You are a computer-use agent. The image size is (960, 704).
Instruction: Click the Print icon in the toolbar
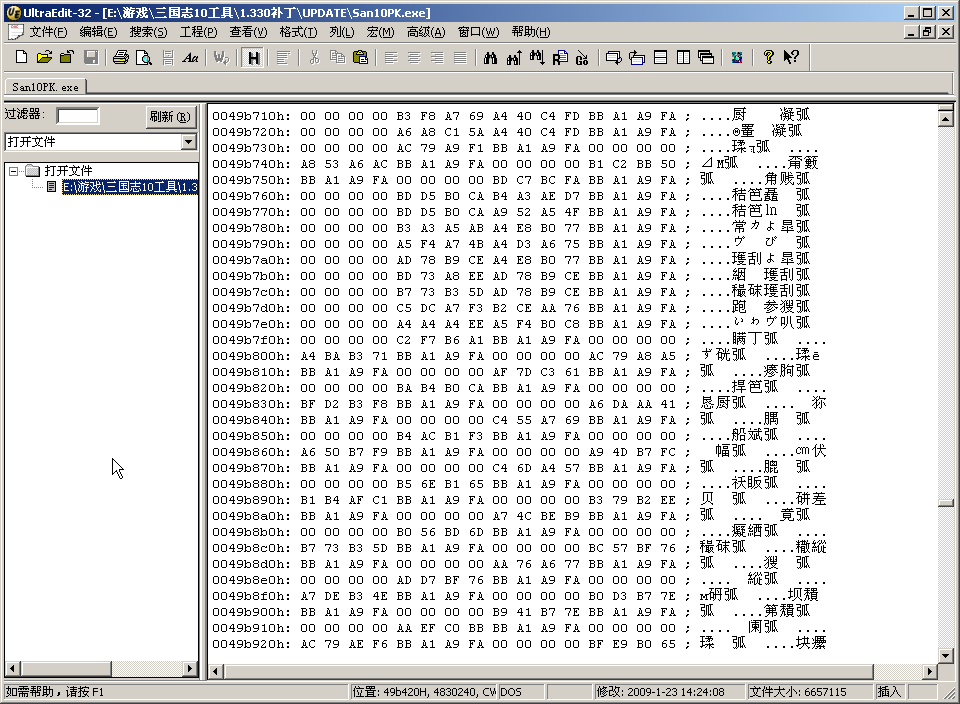(121, 58)
